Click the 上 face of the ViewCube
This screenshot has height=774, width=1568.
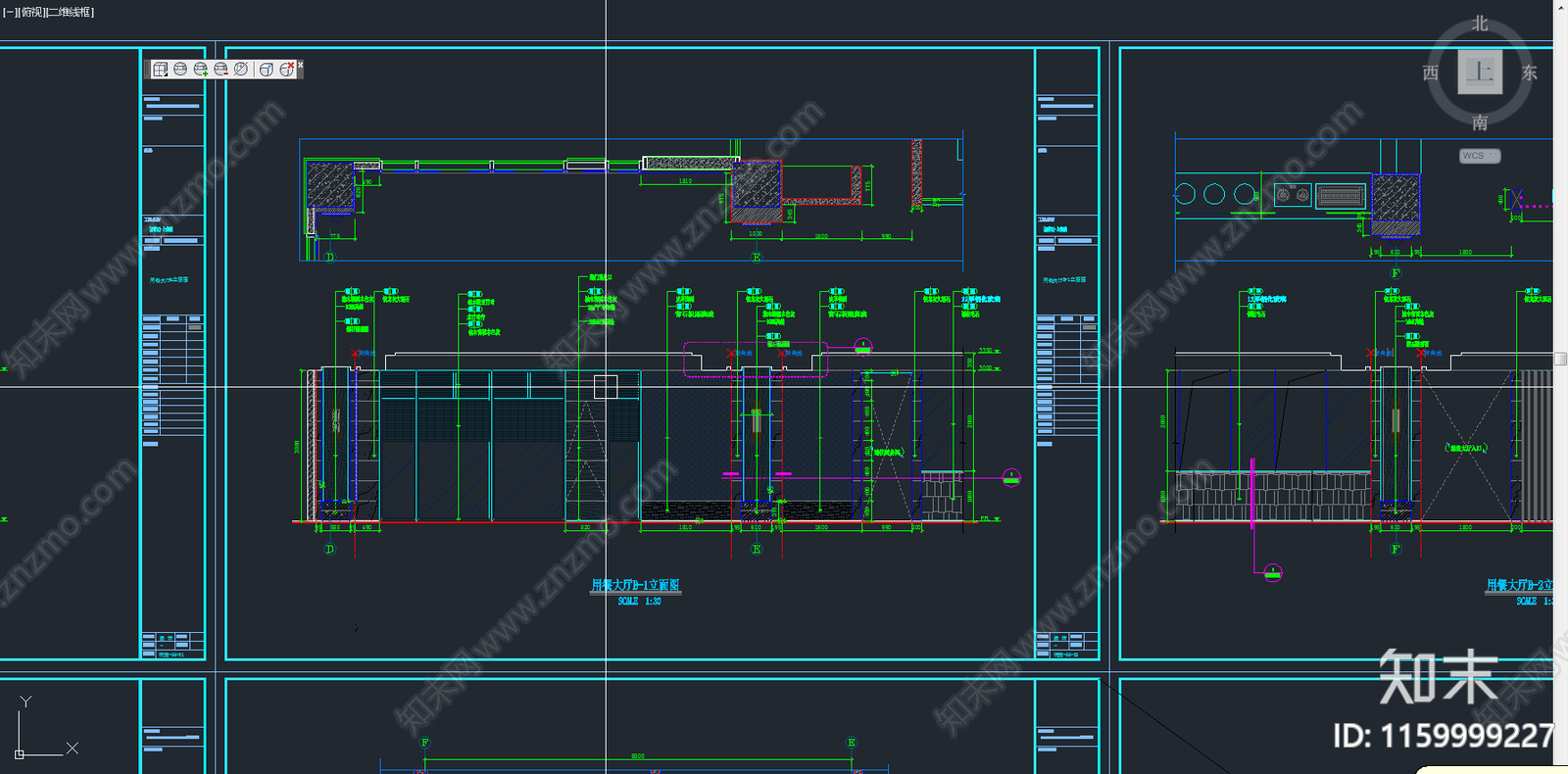point(1480,72)
